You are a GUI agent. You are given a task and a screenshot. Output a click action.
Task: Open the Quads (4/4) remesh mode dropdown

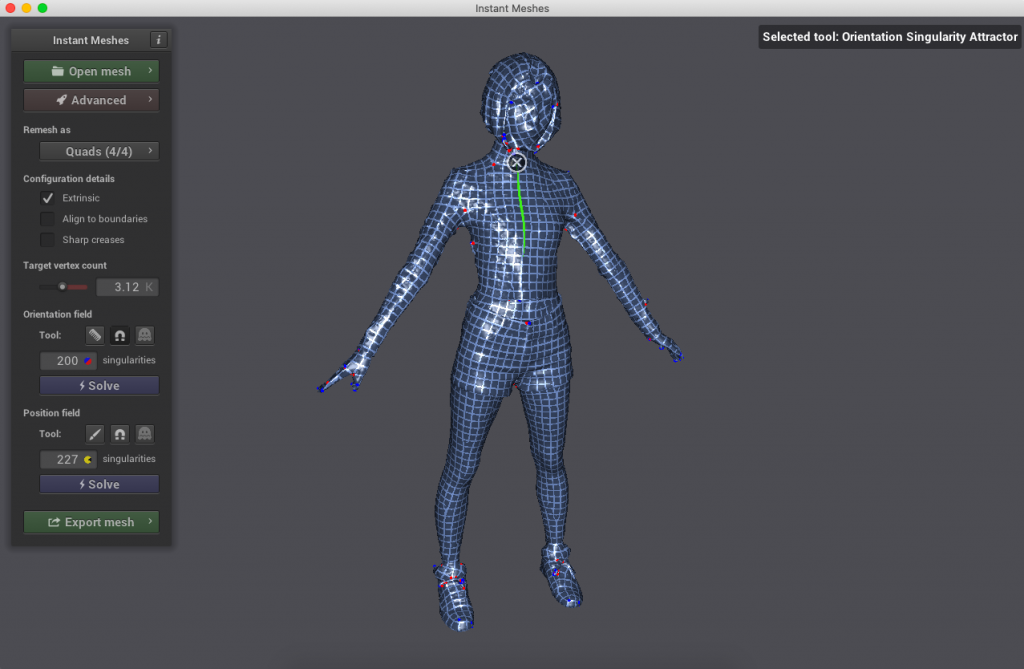(x=98, y=150)
